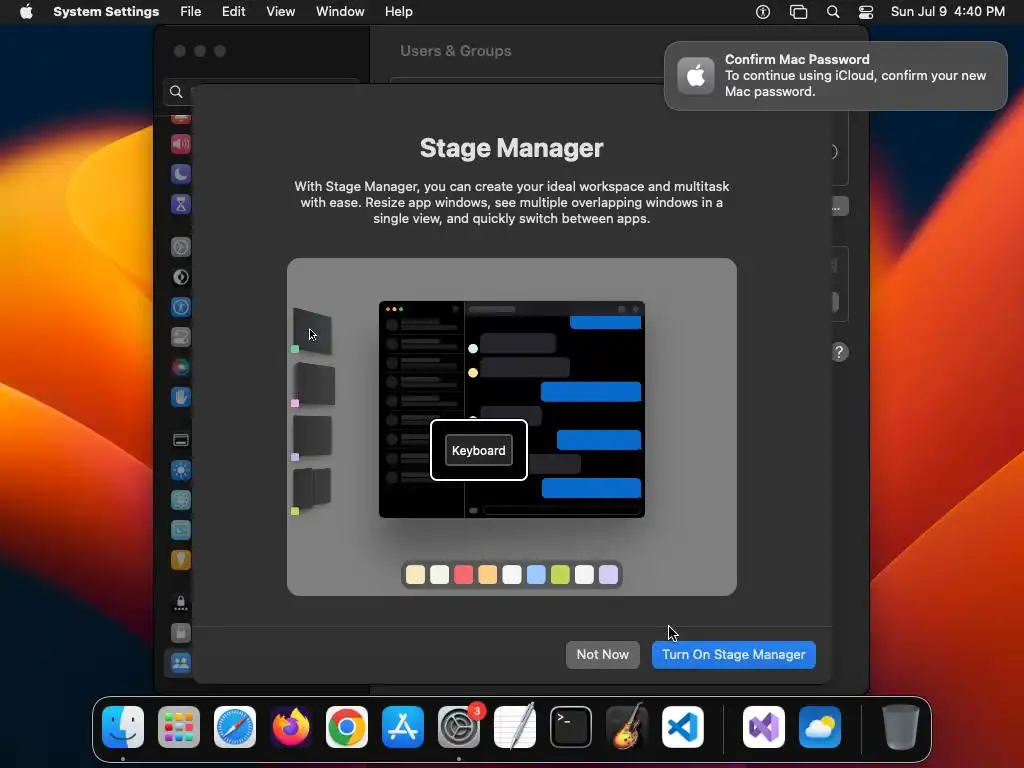The width and height of the screenshot is (1024, 768).
Task: Open Control Center settings in sidebar
Action: pyautogui.click(x=181, y=337)
